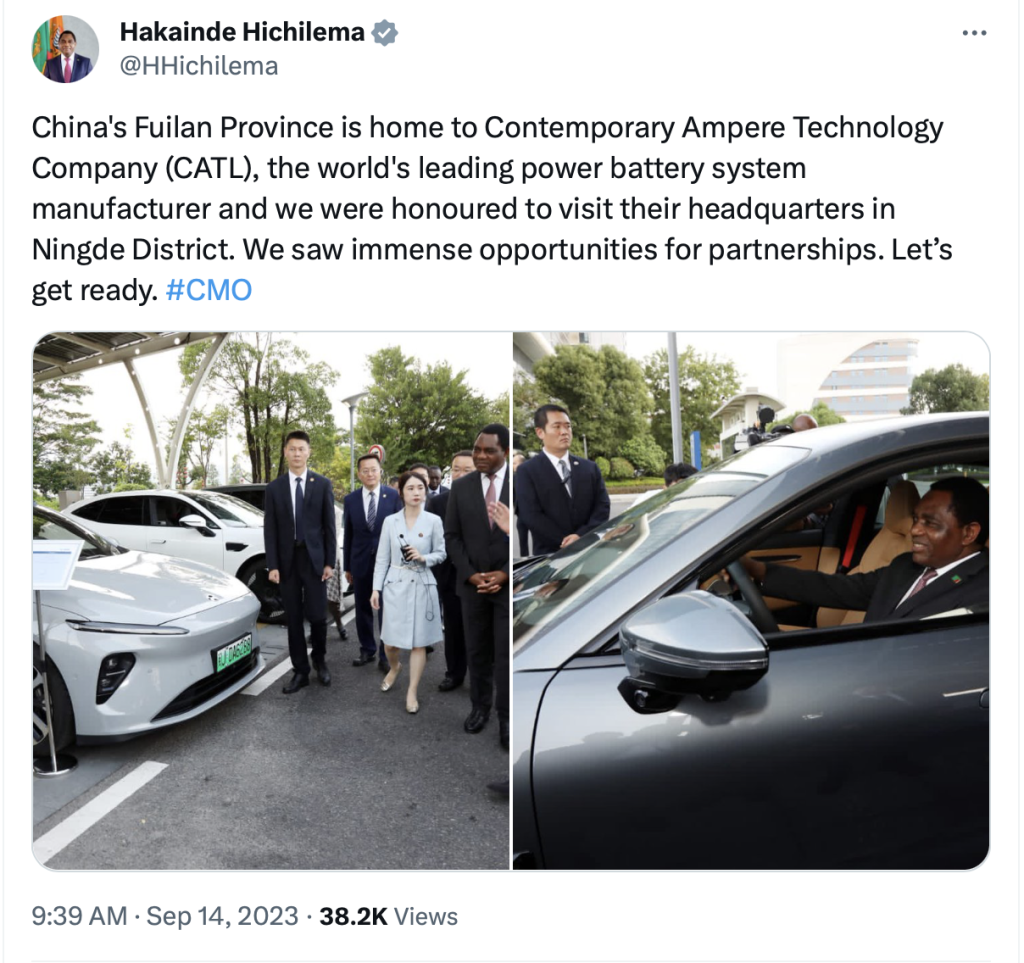Open left photo of group near white car
This screenshot has height=963, width=1024.
(271, 601)
